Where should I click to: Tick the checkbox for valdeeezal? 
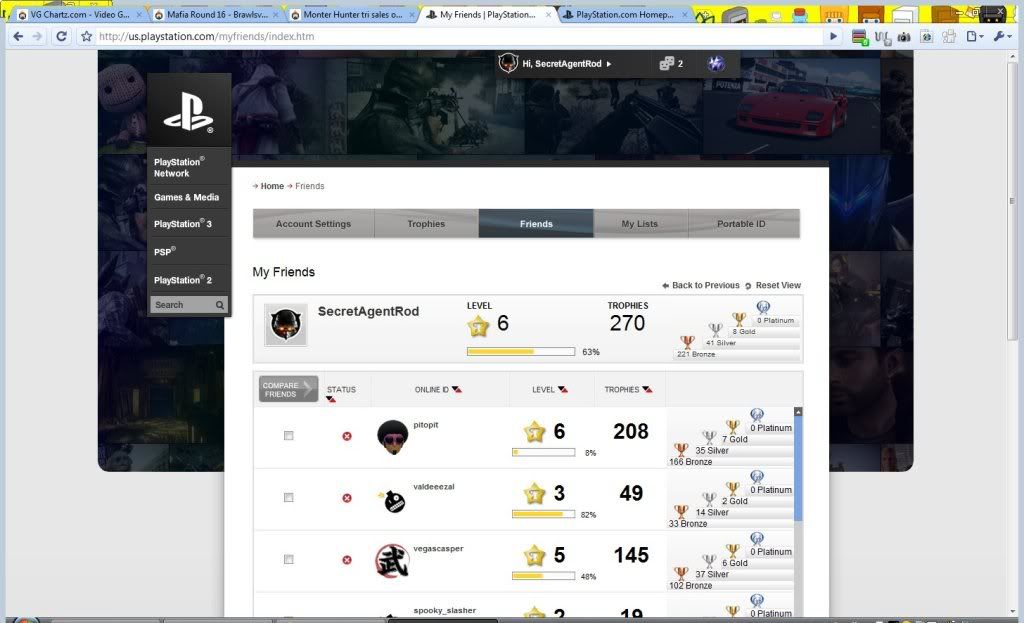coord(289,498)
